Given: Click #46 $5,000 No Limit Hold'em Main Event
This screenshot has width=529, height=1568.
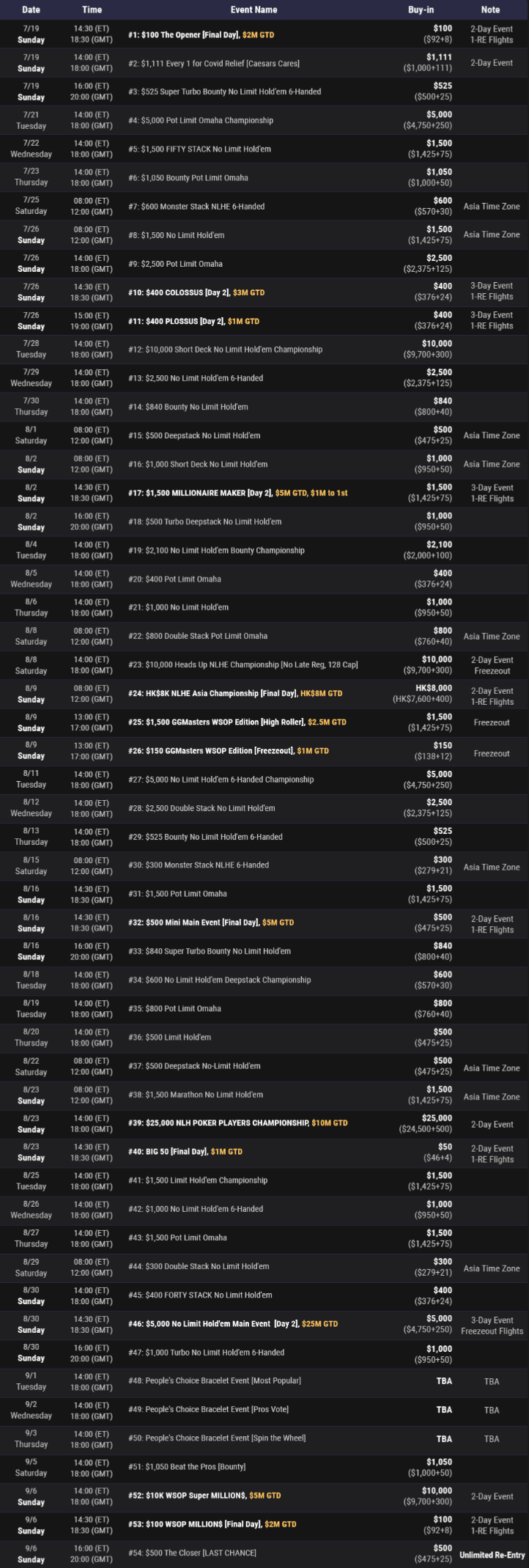Looking at the screenshot, I should click(232, 1324).
